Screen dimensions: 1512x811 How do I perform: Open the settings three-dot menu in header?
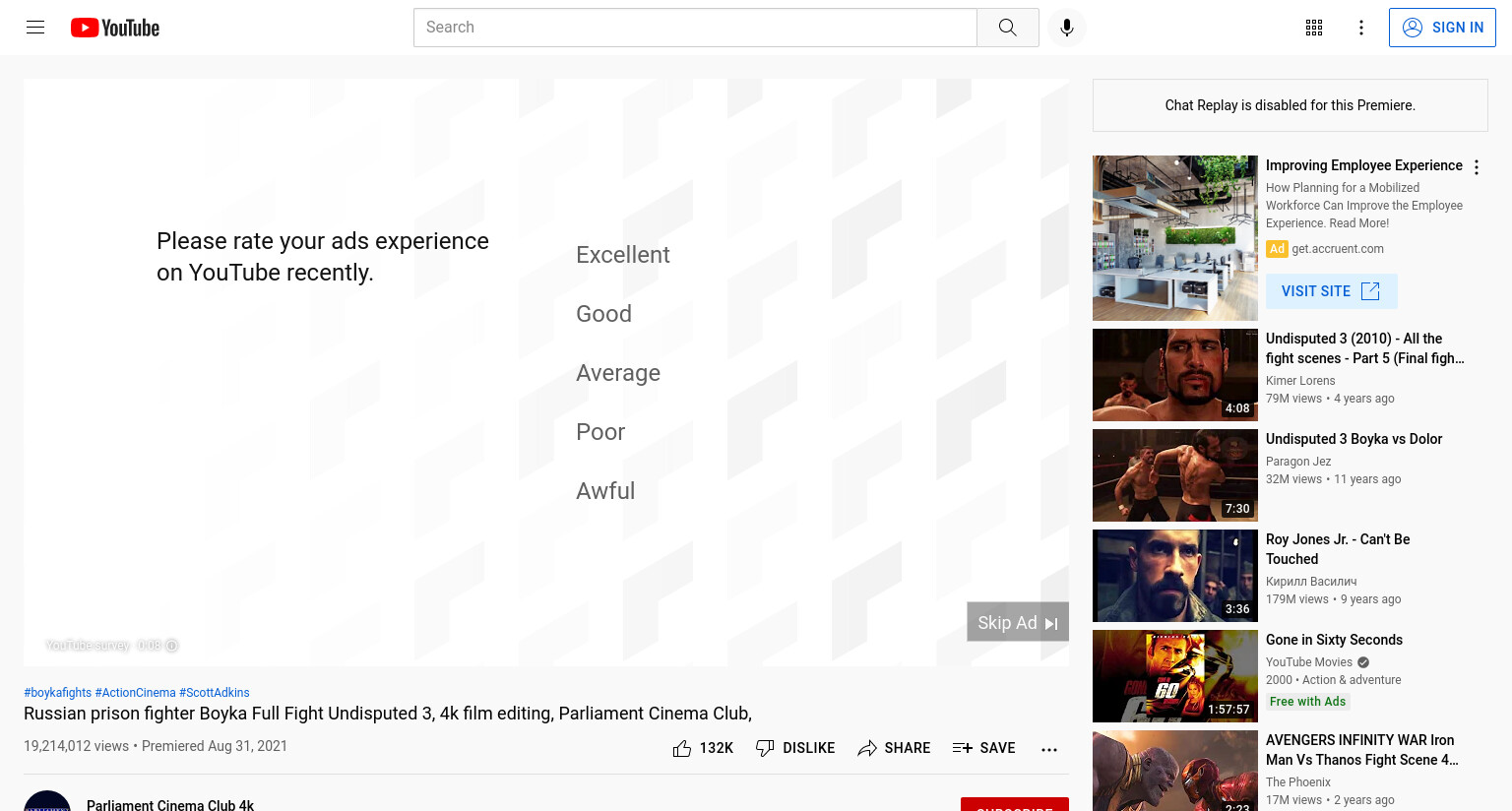(1361, 28)
